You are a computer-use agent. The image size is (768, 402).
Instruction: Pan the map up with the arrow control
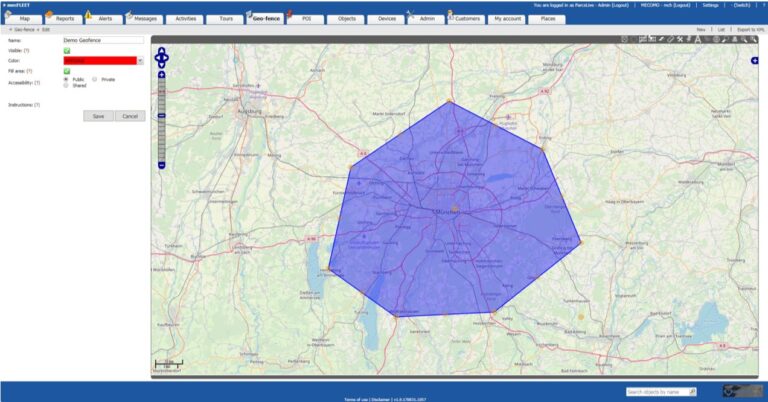[x=162, y=51]
